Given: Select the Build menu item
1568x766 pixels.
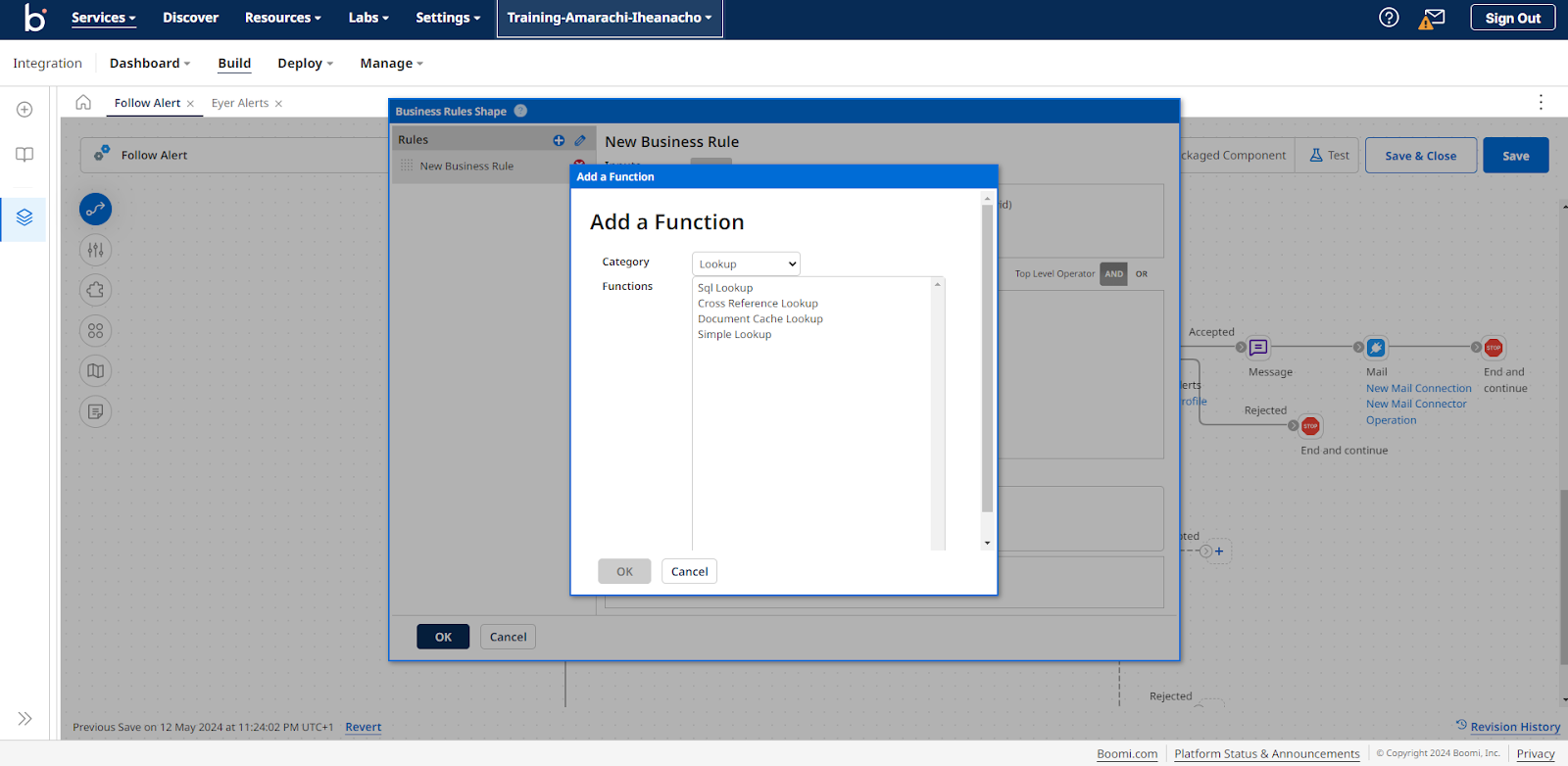Looking at the screenshot, I should (234, 64).
